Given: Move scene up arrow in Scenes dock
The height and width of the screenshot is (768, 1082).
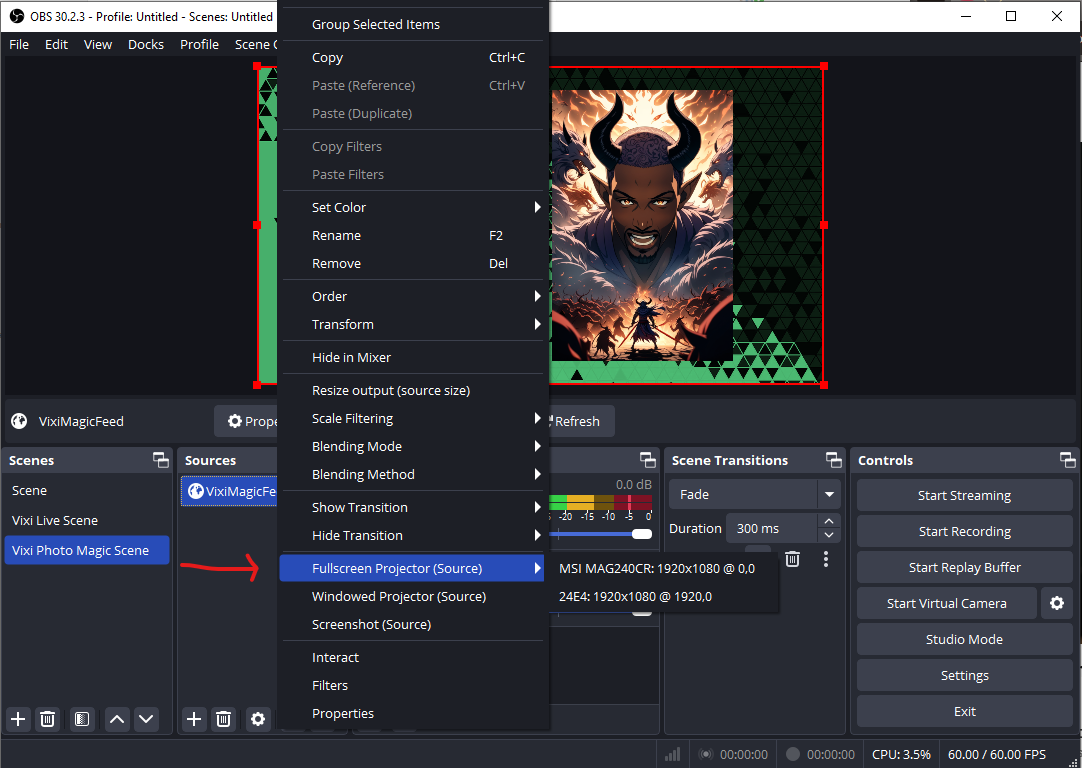Looking at the screenshot, I should pyautogui.click(x=117, y=719).
